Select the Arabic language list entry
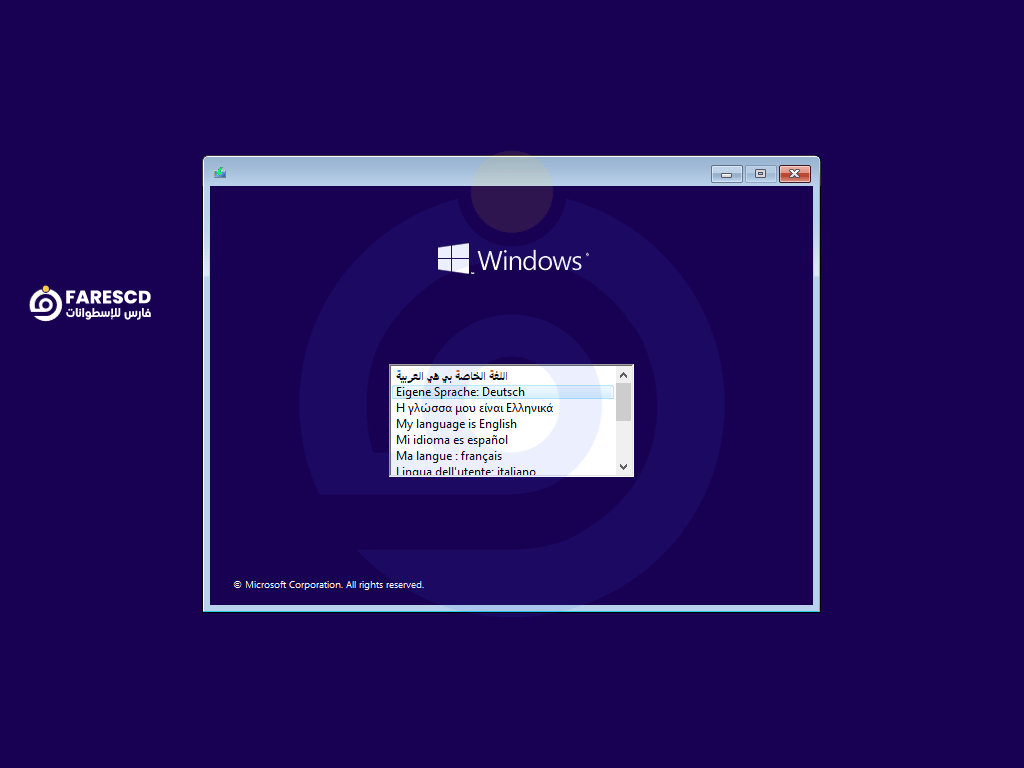 pos(503,376)
